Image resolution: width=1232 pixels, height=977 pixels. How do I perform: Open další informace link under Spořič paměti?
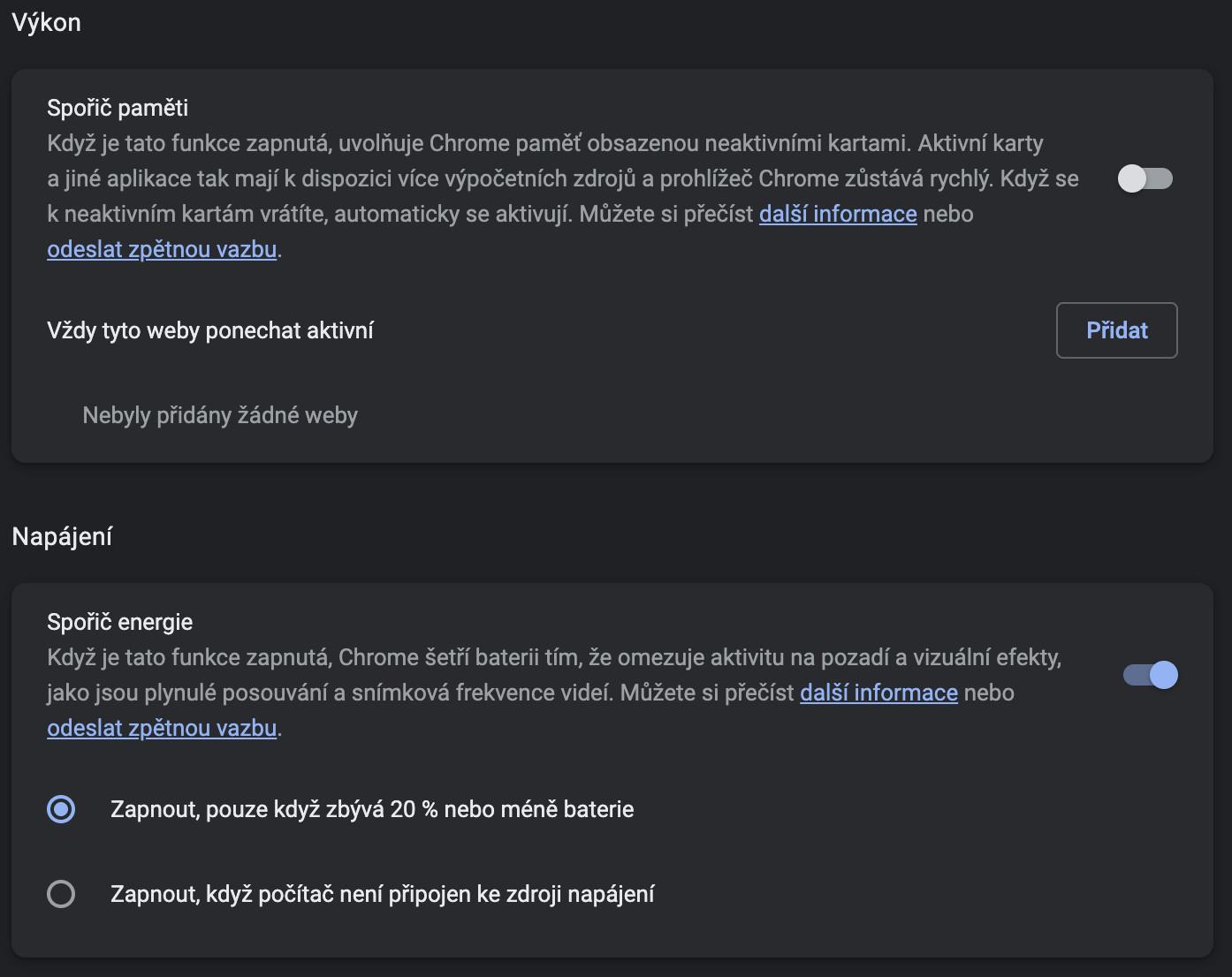coord(837,214)
